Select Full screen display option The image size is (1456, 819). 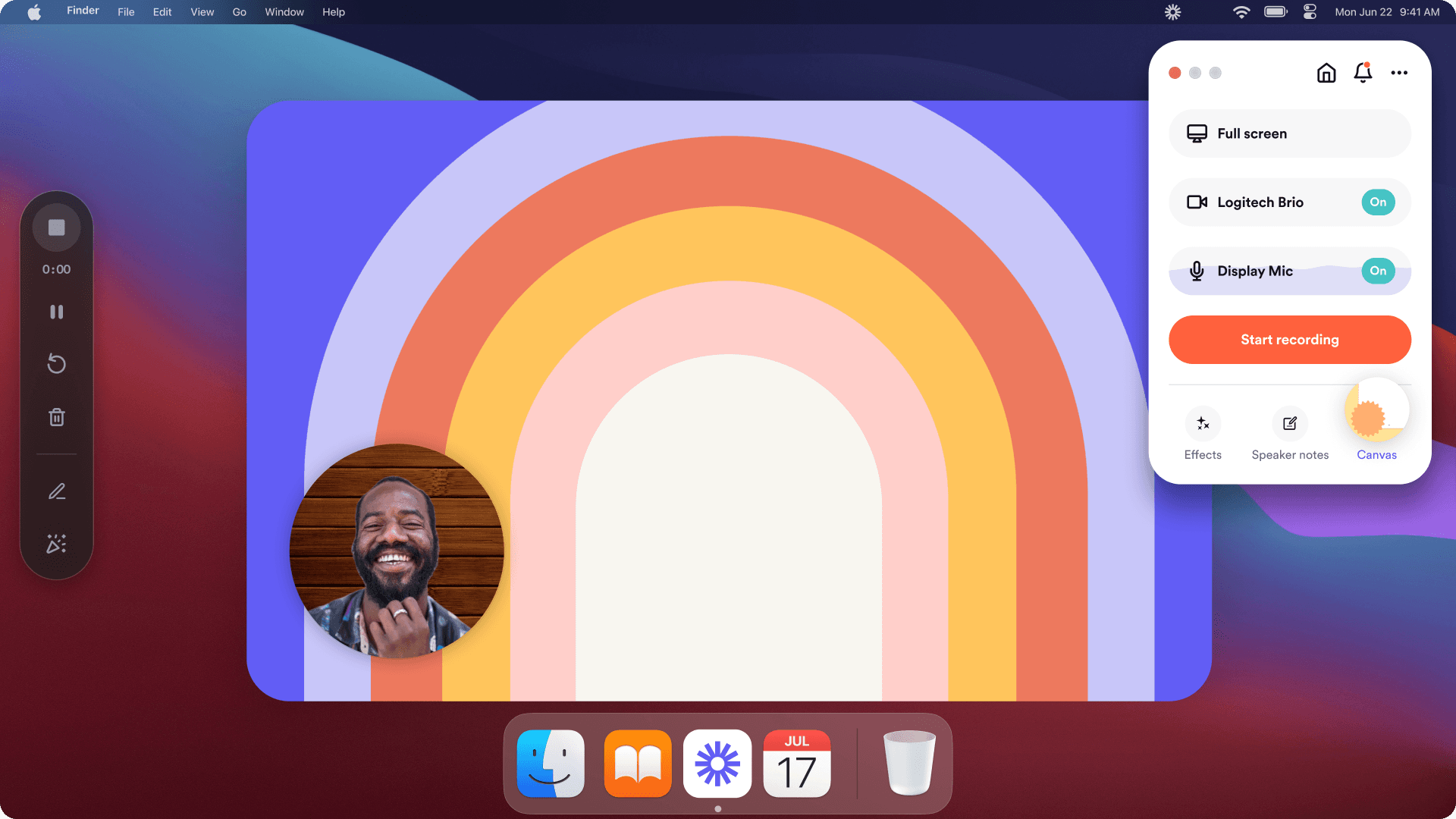click(x=1290, y=133)
